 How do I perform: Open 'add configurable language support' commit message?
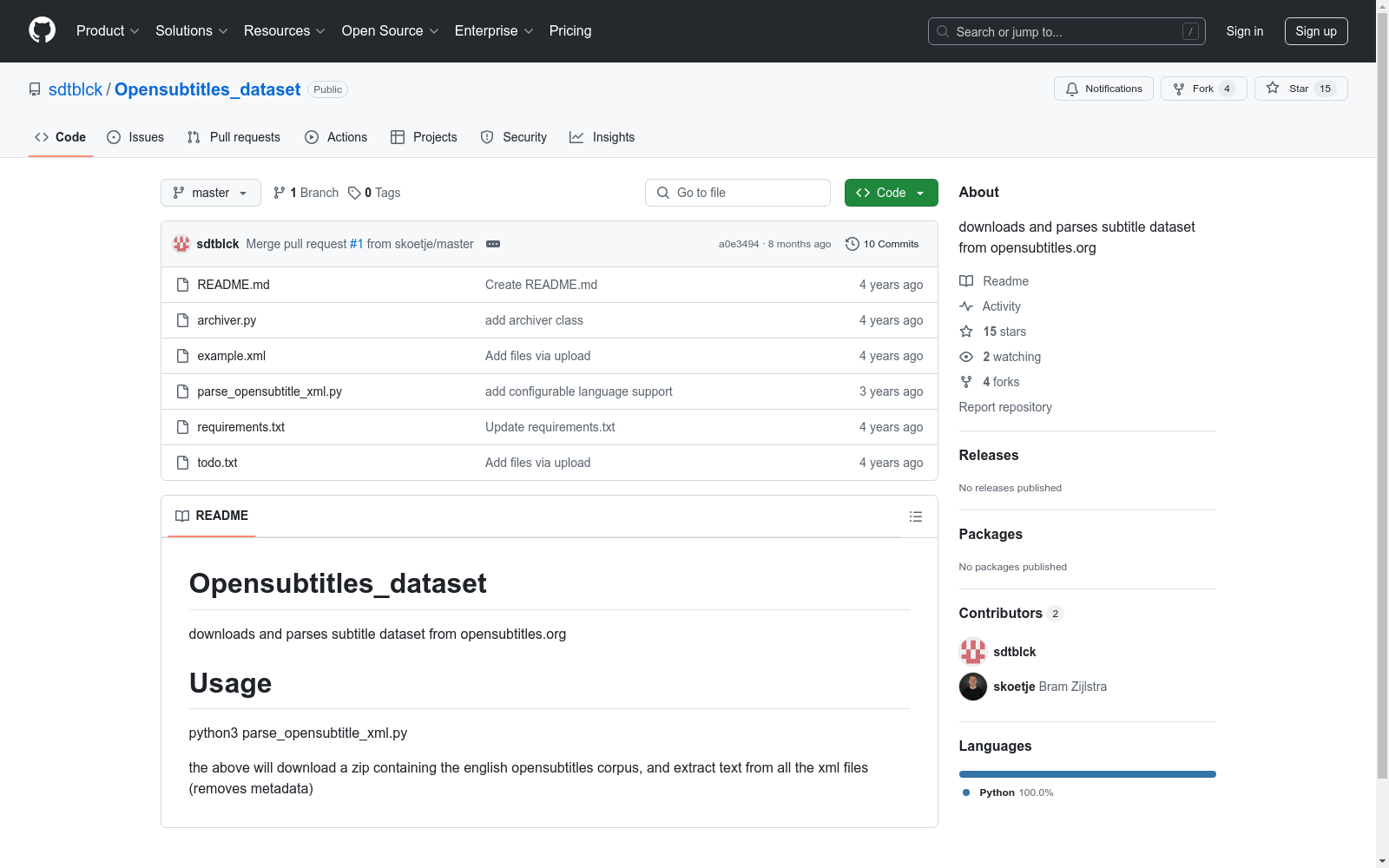[x=579, y=391]
